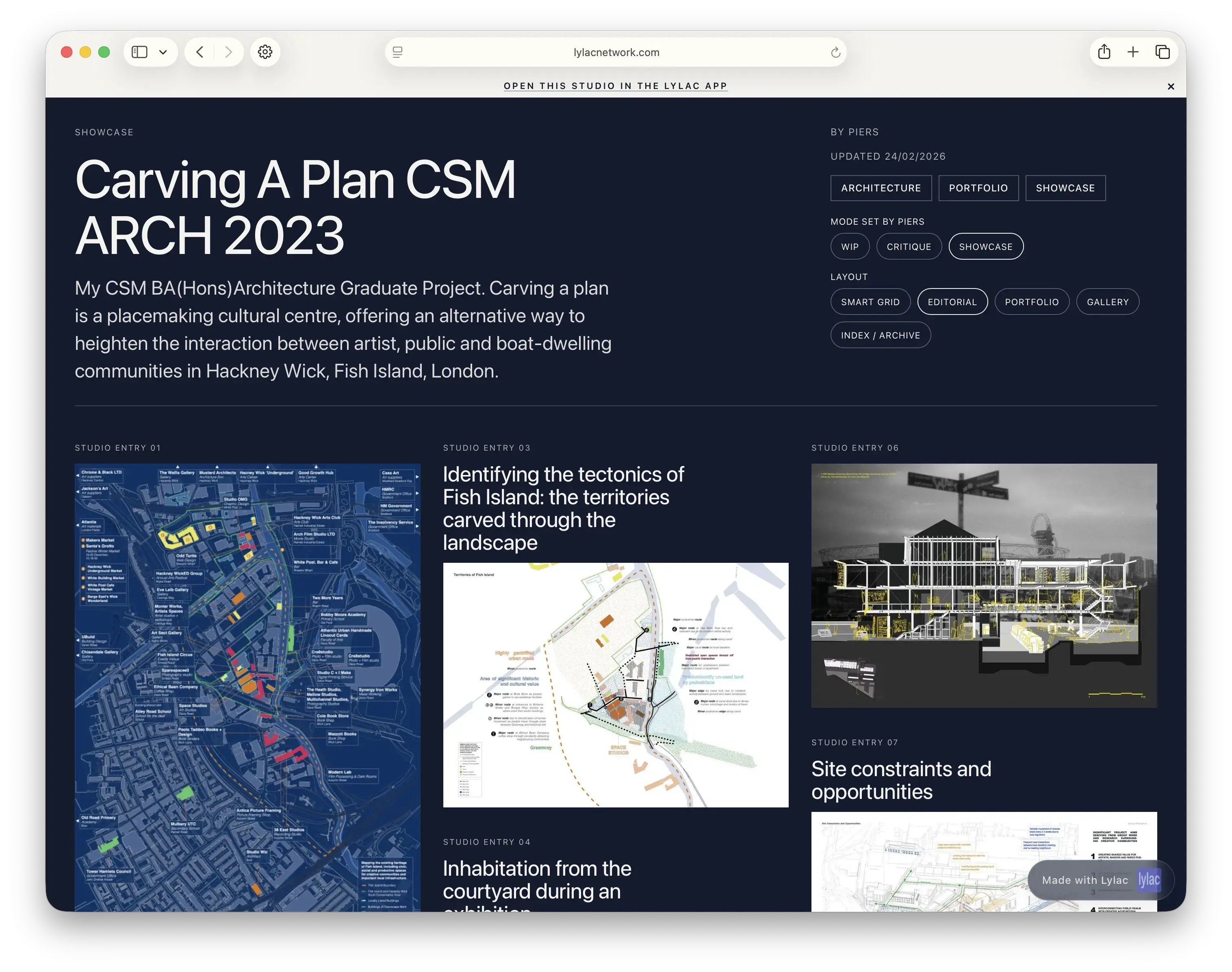
Task: Open the page settings gear
Action: pyautogui.click(x=265, y=52)
